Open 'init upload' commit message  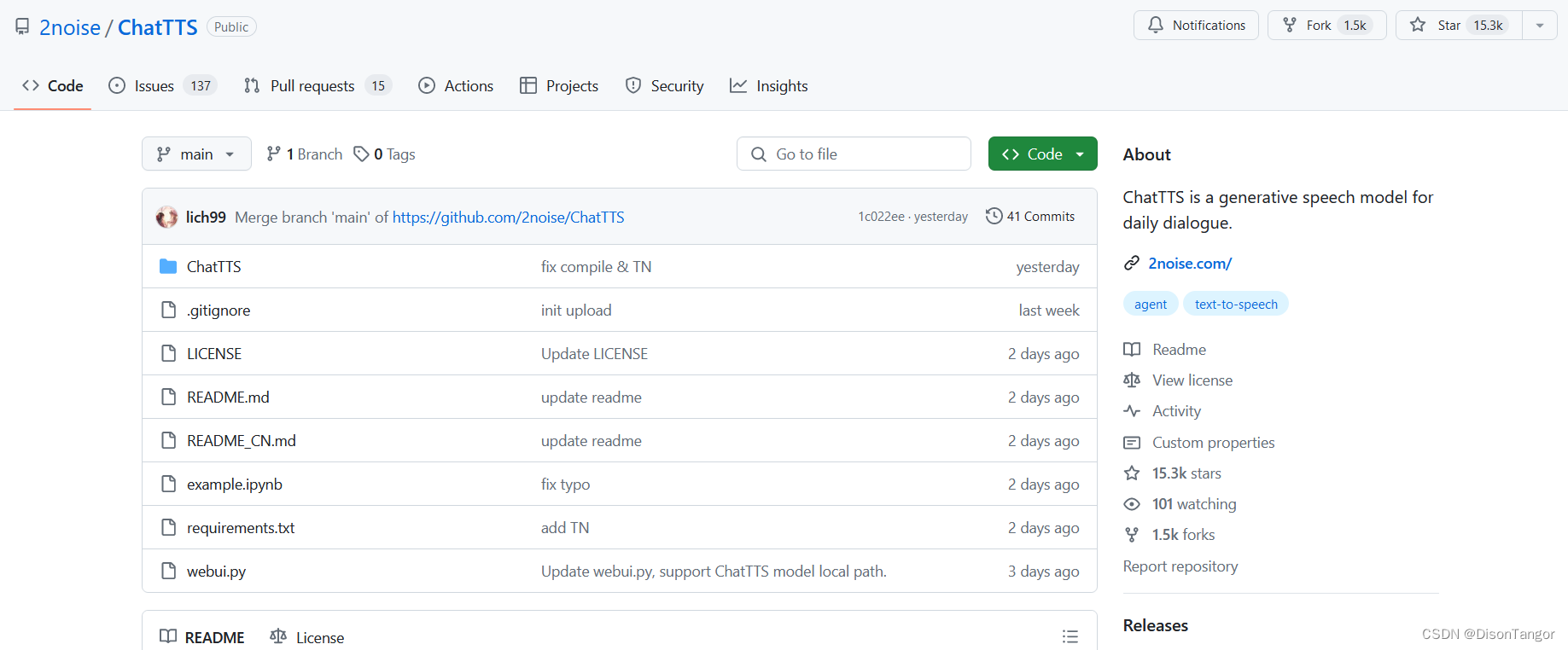(576, 310)
